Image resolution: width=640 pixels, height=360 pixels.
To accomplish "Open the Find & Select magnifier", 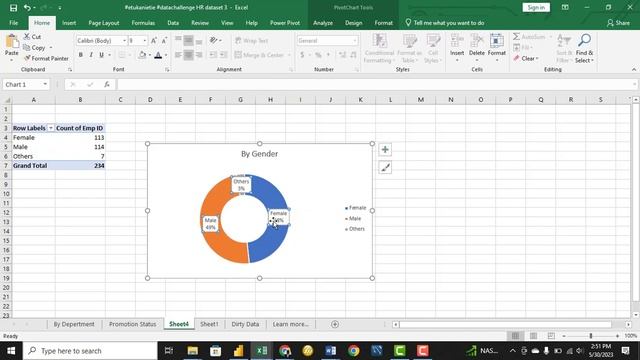I will (584, 48).
